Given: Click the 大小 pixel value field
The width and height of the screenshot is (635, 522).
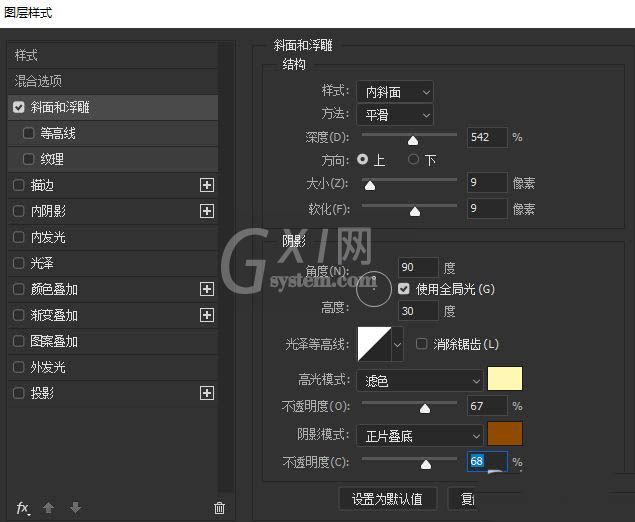Looking at the screenshot, I should [x=487, y=183].
